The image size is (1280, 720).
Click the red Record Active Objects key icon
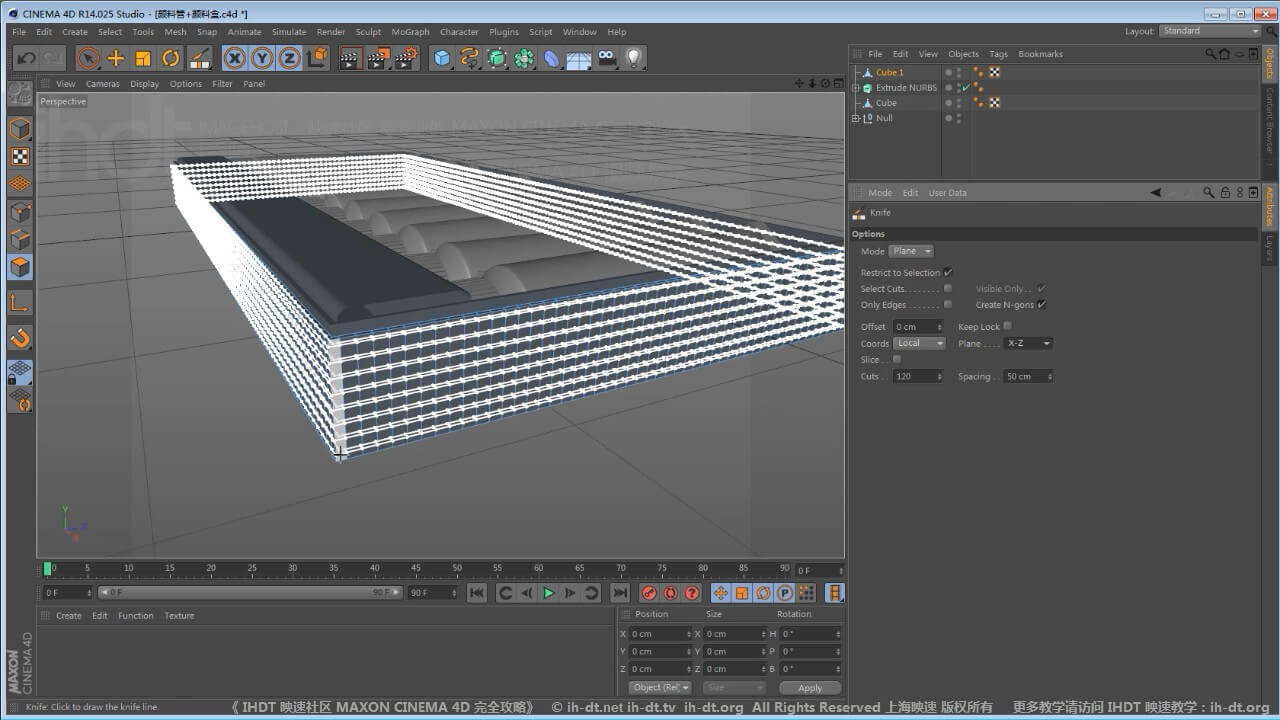pos(648,593)
